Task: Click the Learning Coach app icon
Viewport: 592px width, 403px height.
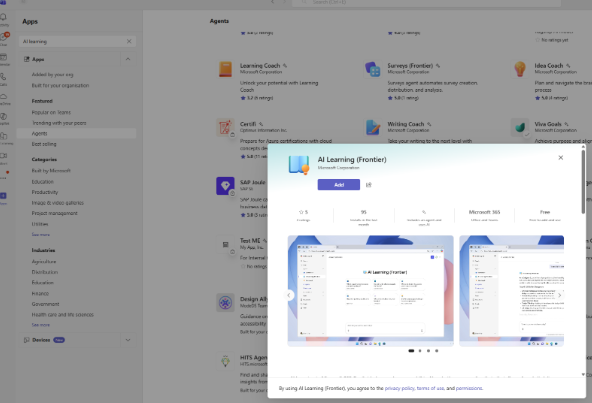Action: click(x=225, y=69)
